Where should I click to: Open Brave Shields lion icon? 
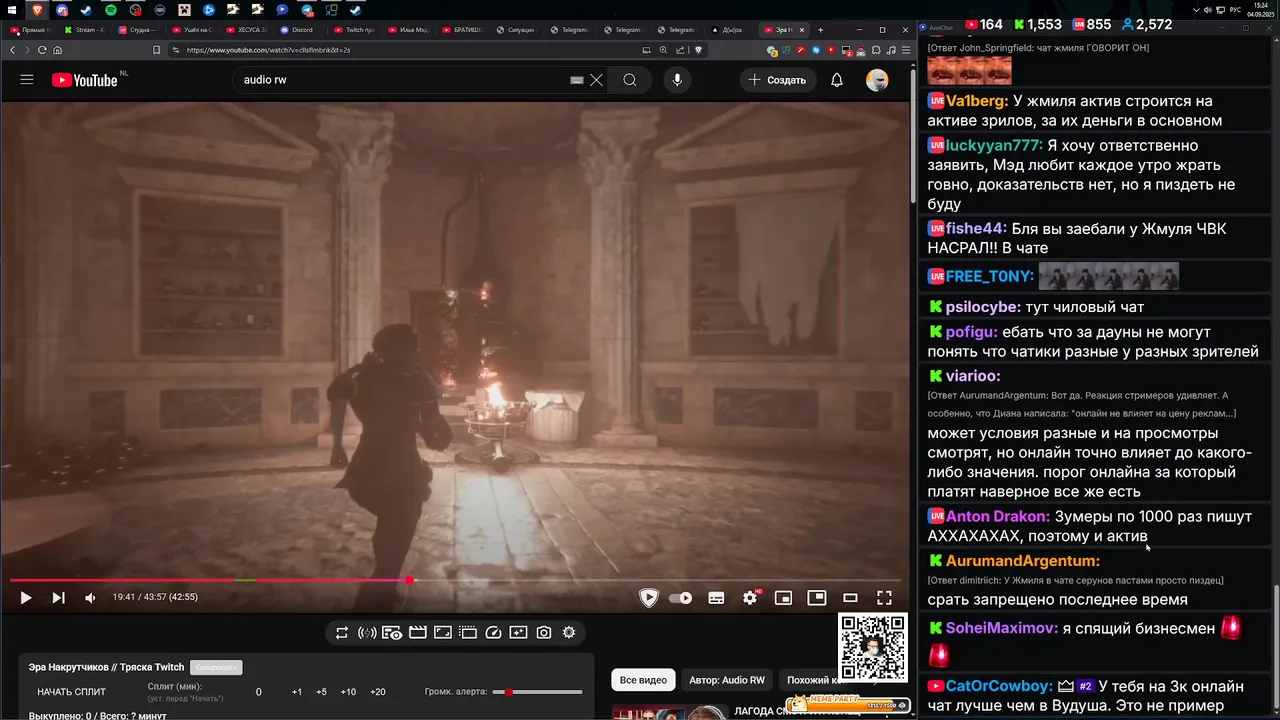[698, 50]
